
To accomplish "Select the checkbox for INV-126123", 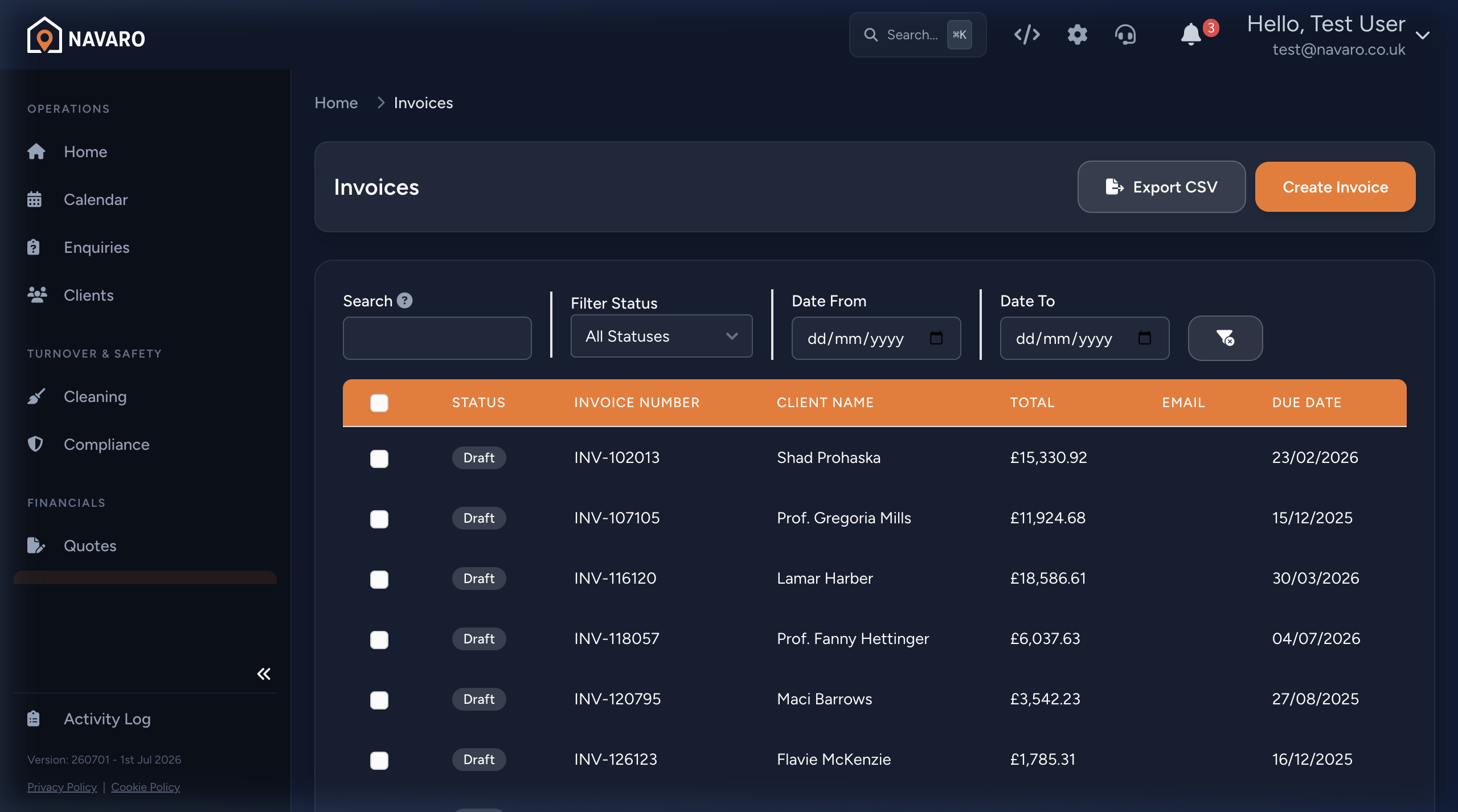I will (379, 760).
